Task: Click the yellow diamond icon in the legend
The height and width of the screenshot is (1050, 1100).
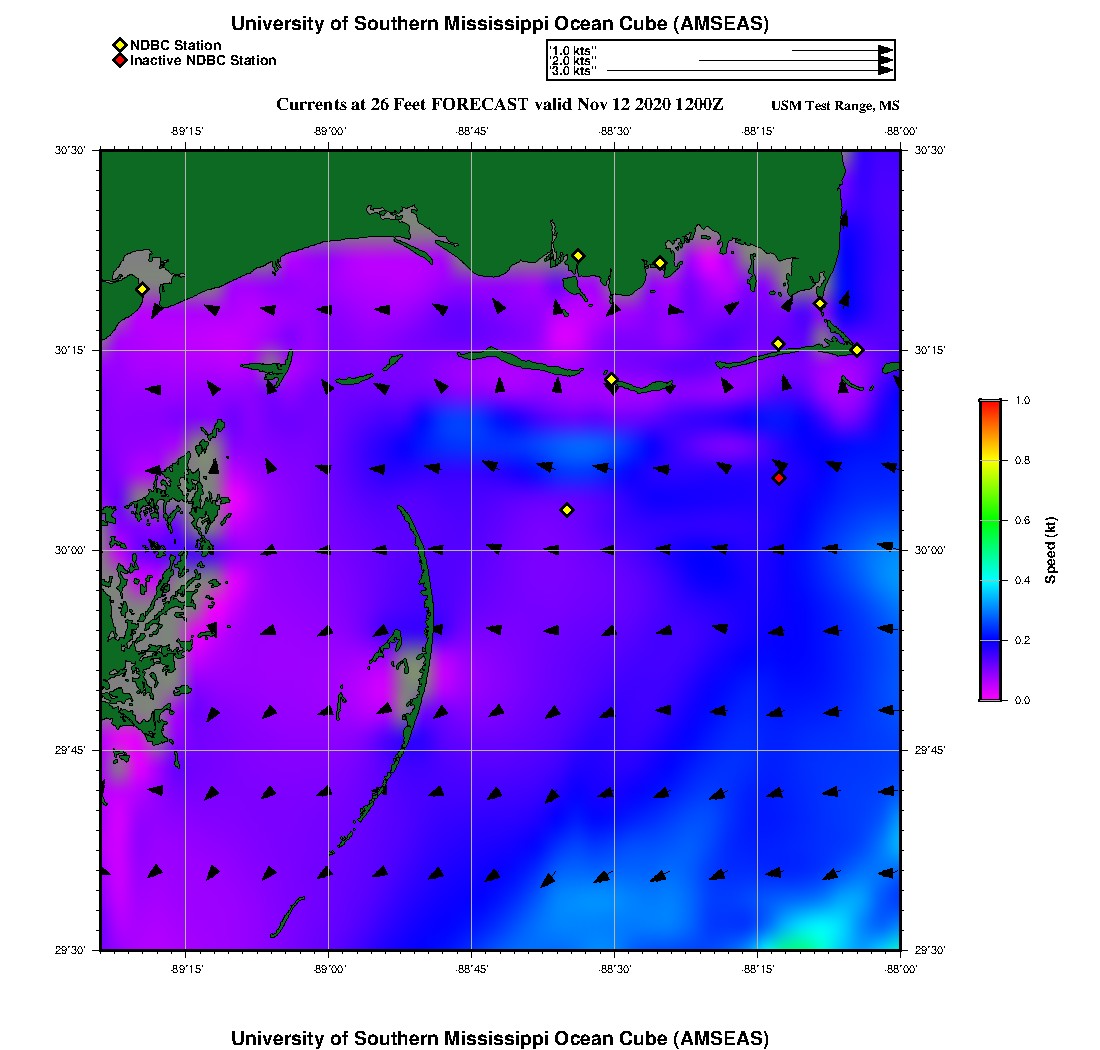Action: [119, 45]
